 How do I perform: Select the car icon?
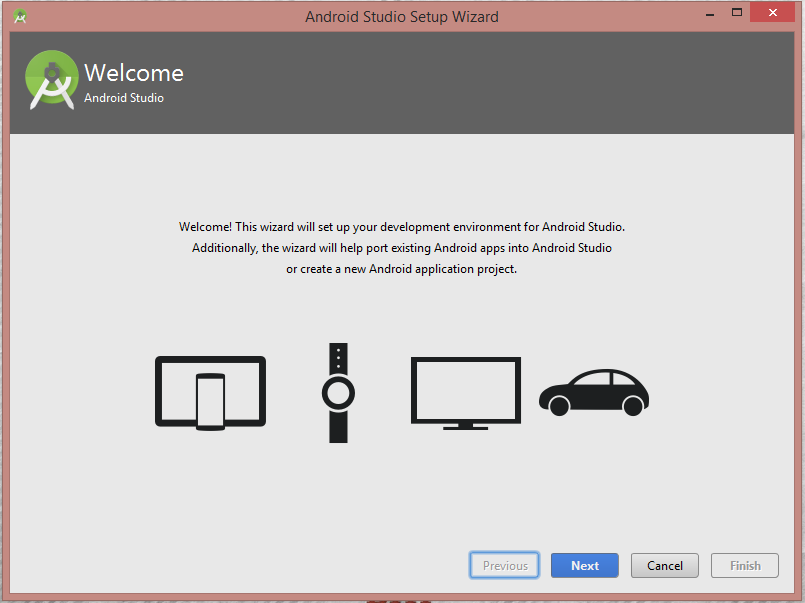coord(594,391)
